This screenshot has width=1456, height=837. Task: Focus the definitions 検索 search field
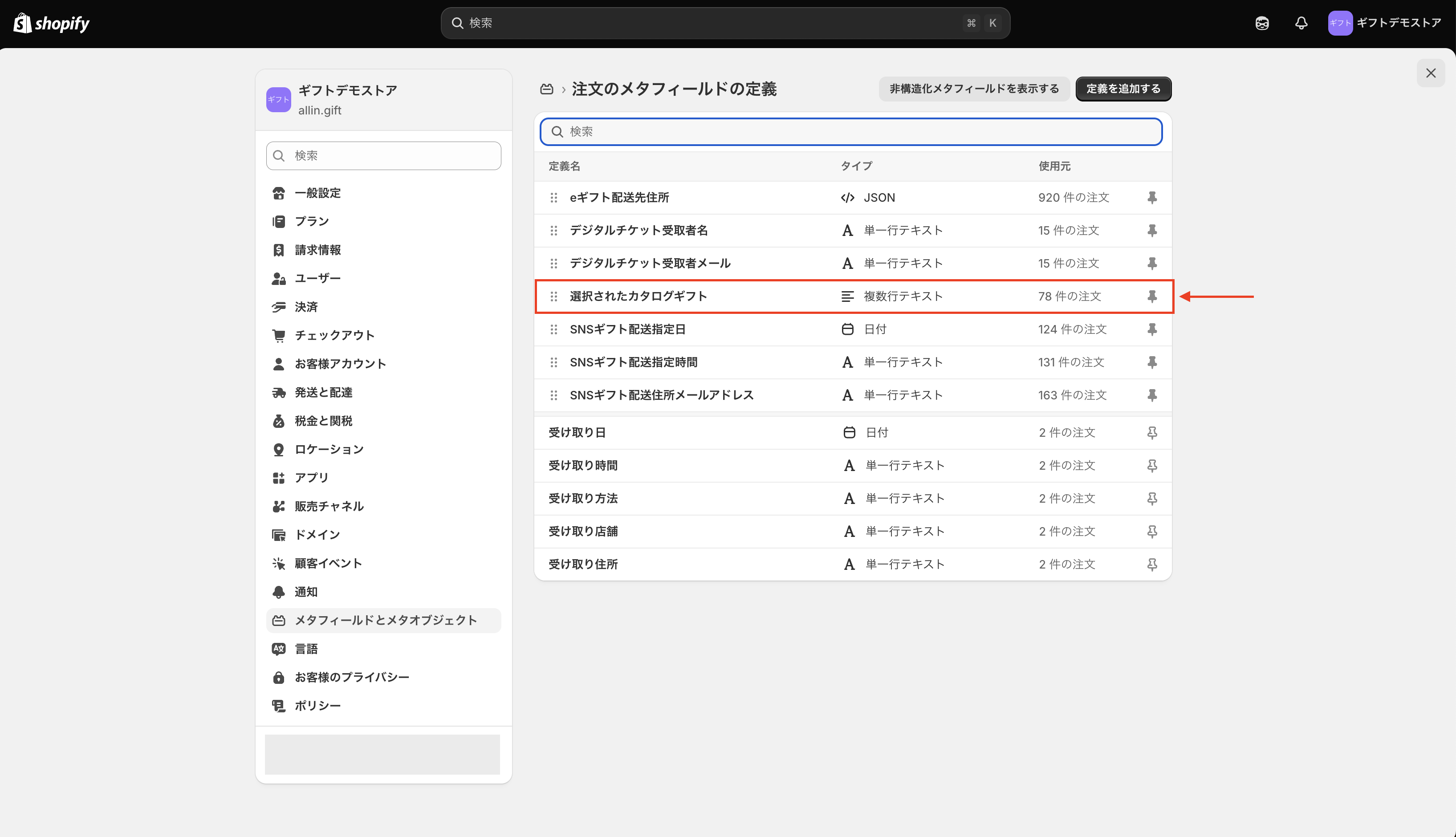(851, 132)
